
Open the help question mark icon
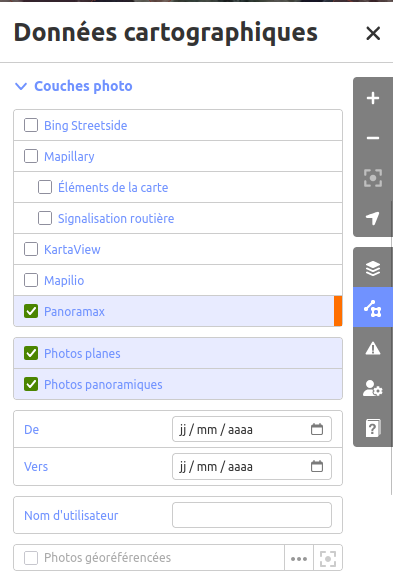(x=373, y=428)
